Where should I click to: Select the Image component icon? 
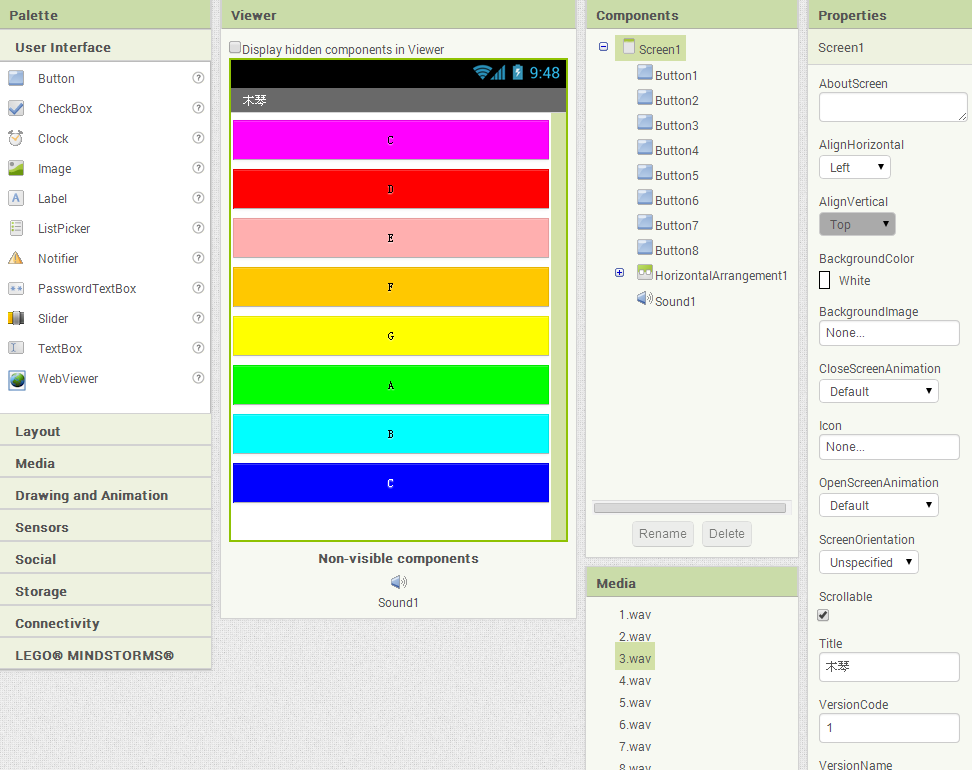pos(16,168)
